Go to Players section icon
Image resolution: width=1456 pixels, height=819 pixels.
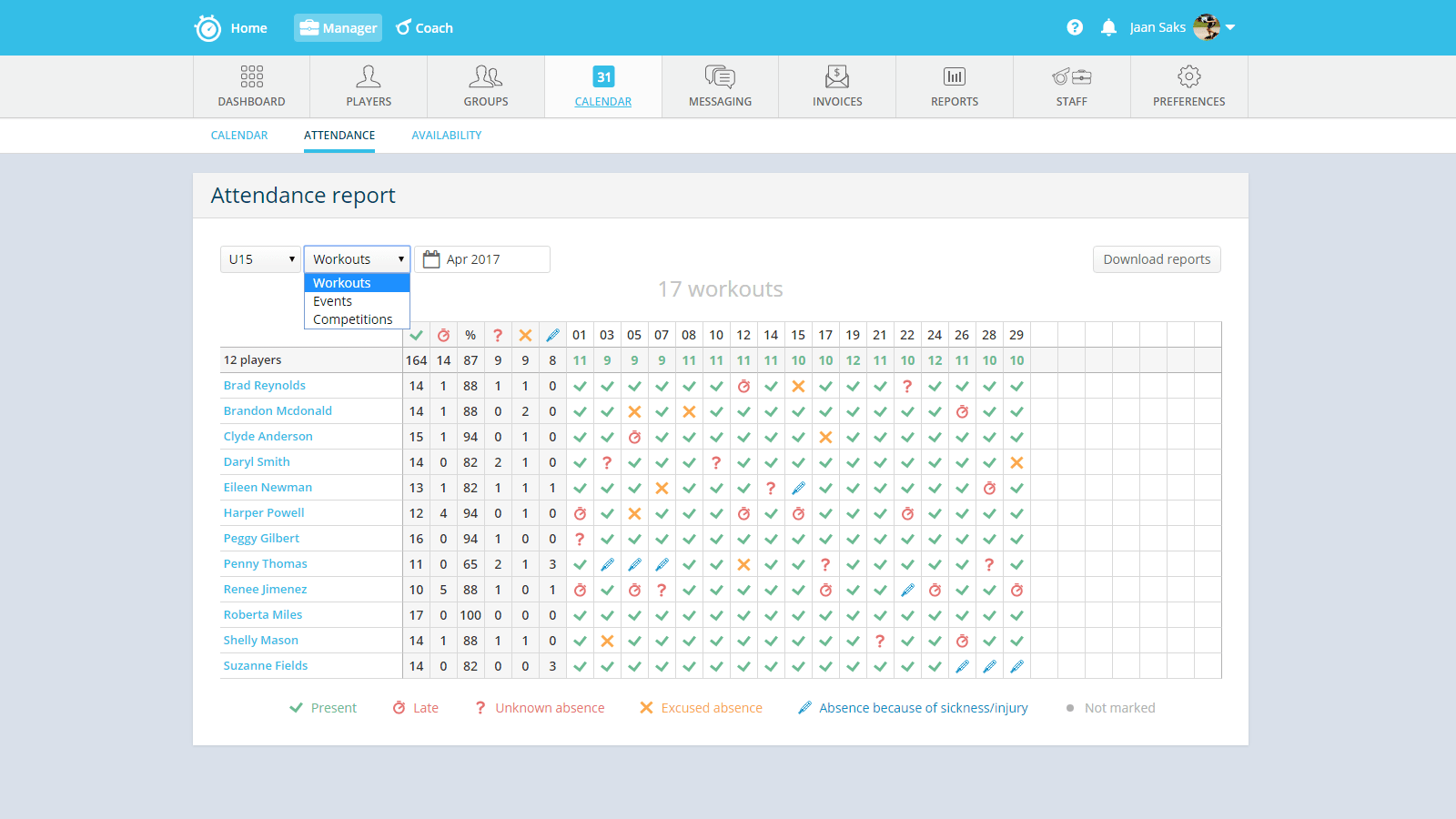369,76
